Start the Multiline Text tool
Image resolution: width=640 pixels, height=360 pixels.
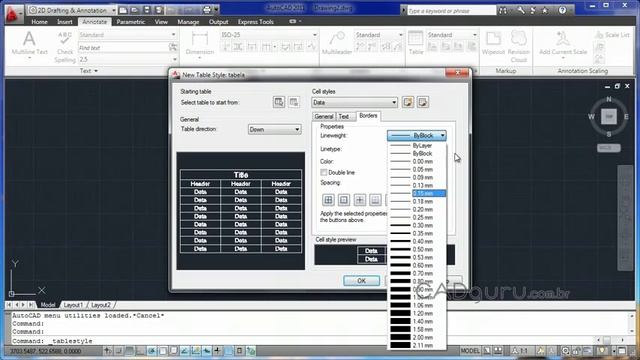click(x=29, y=44)
